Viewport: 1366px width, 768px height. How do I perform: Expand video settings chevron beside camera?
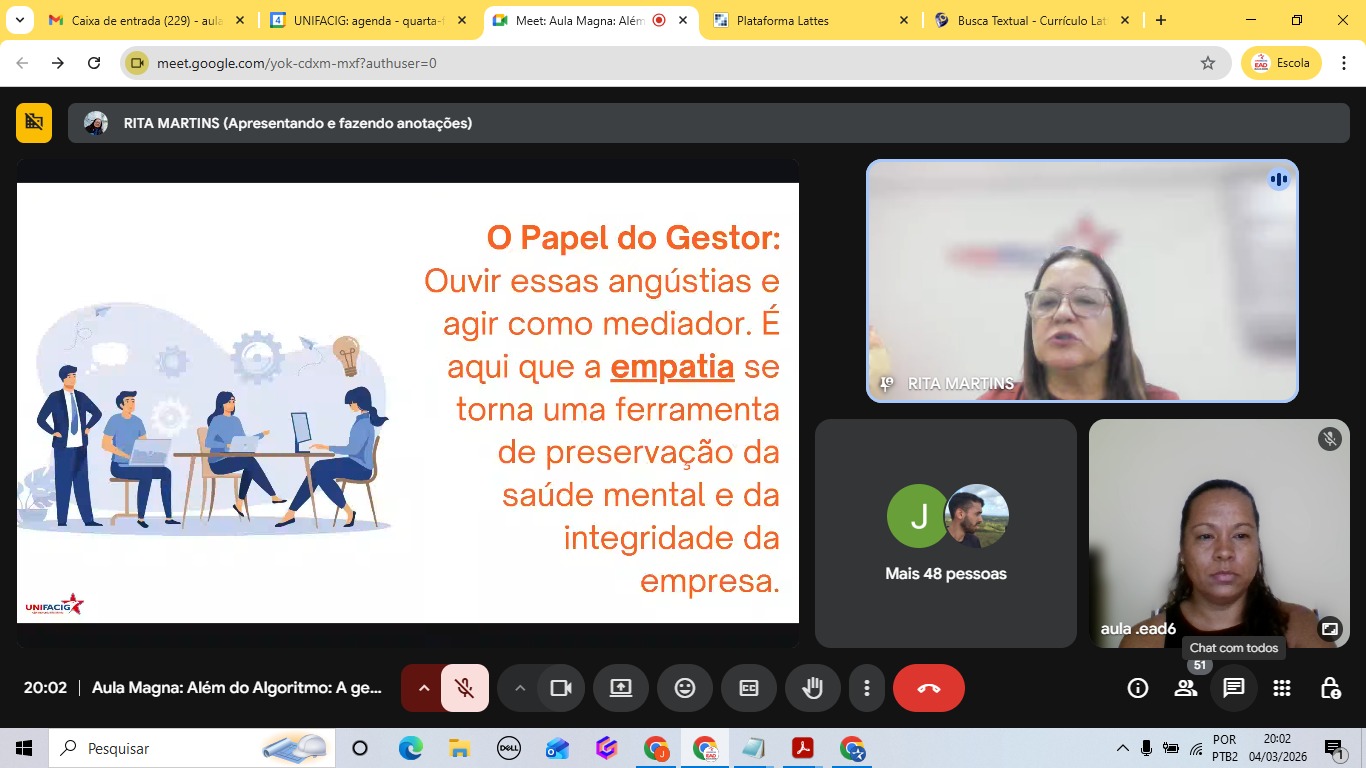pyautogui.click(x=519, y=688)
